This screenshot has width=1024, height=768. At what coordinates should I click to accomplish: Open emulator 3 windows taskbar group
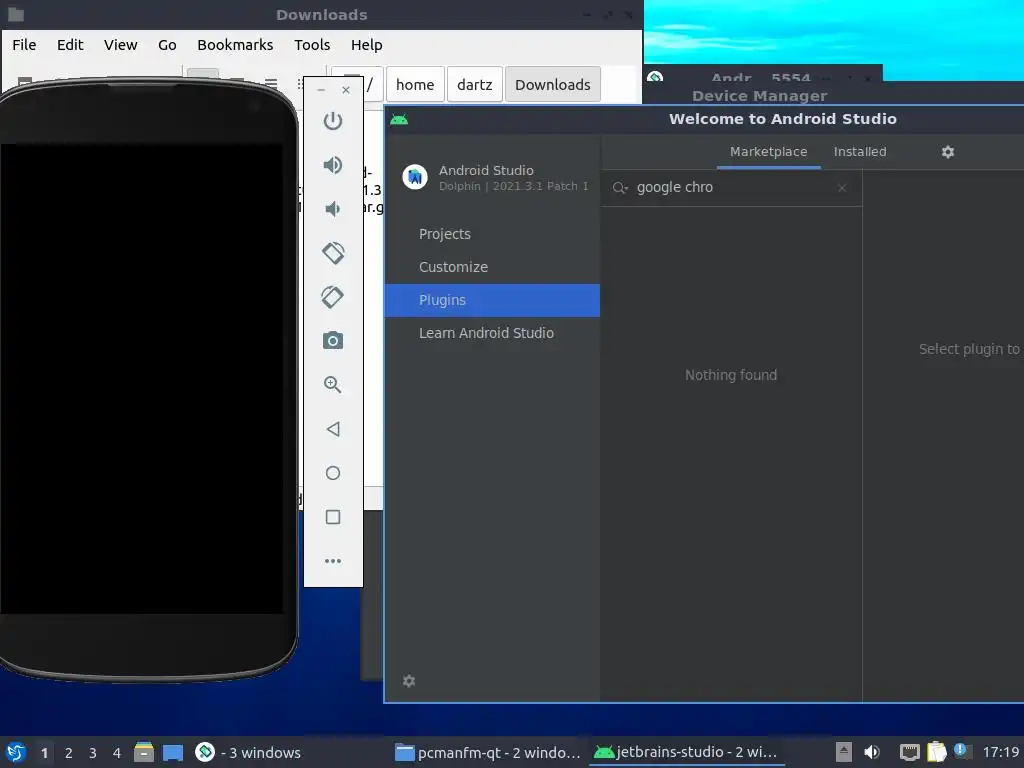click(x=248, y=752)
